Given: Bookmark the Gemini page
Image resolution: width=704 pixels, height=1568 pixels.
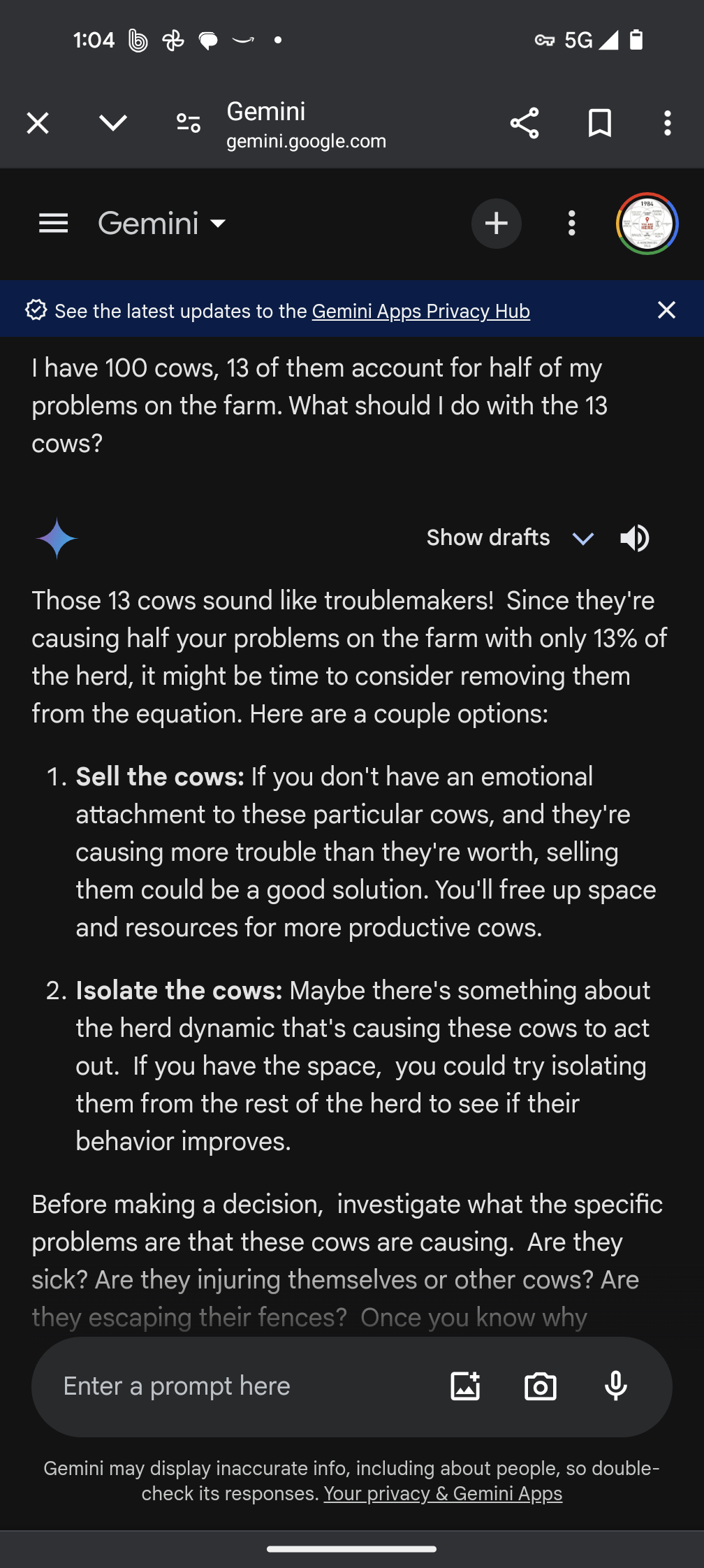Looking at the screenshot, I should pyautogui.click(x=599, y=124).
